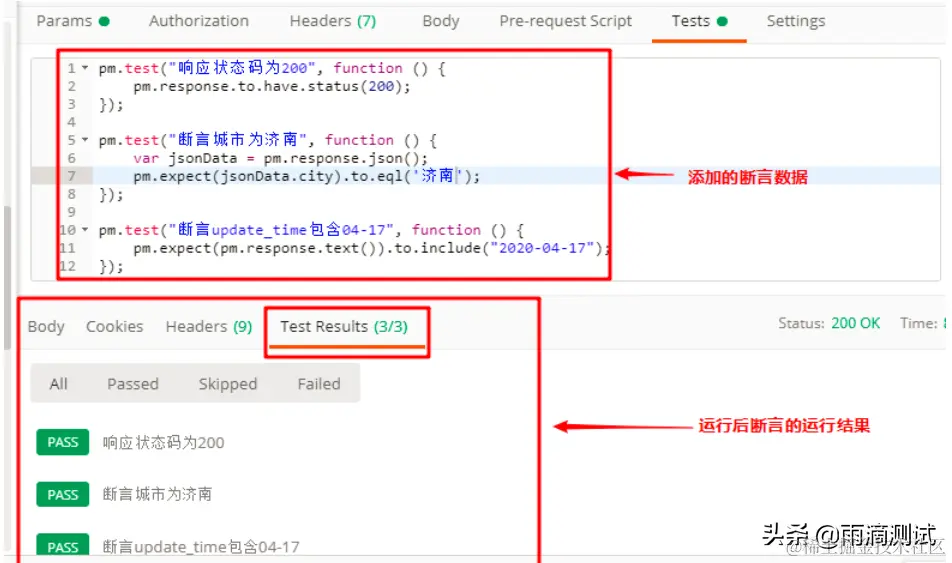Click PASS badge for 断言城市为济南
The height and width of the screenshot is (563, 952).
(63, 494)
